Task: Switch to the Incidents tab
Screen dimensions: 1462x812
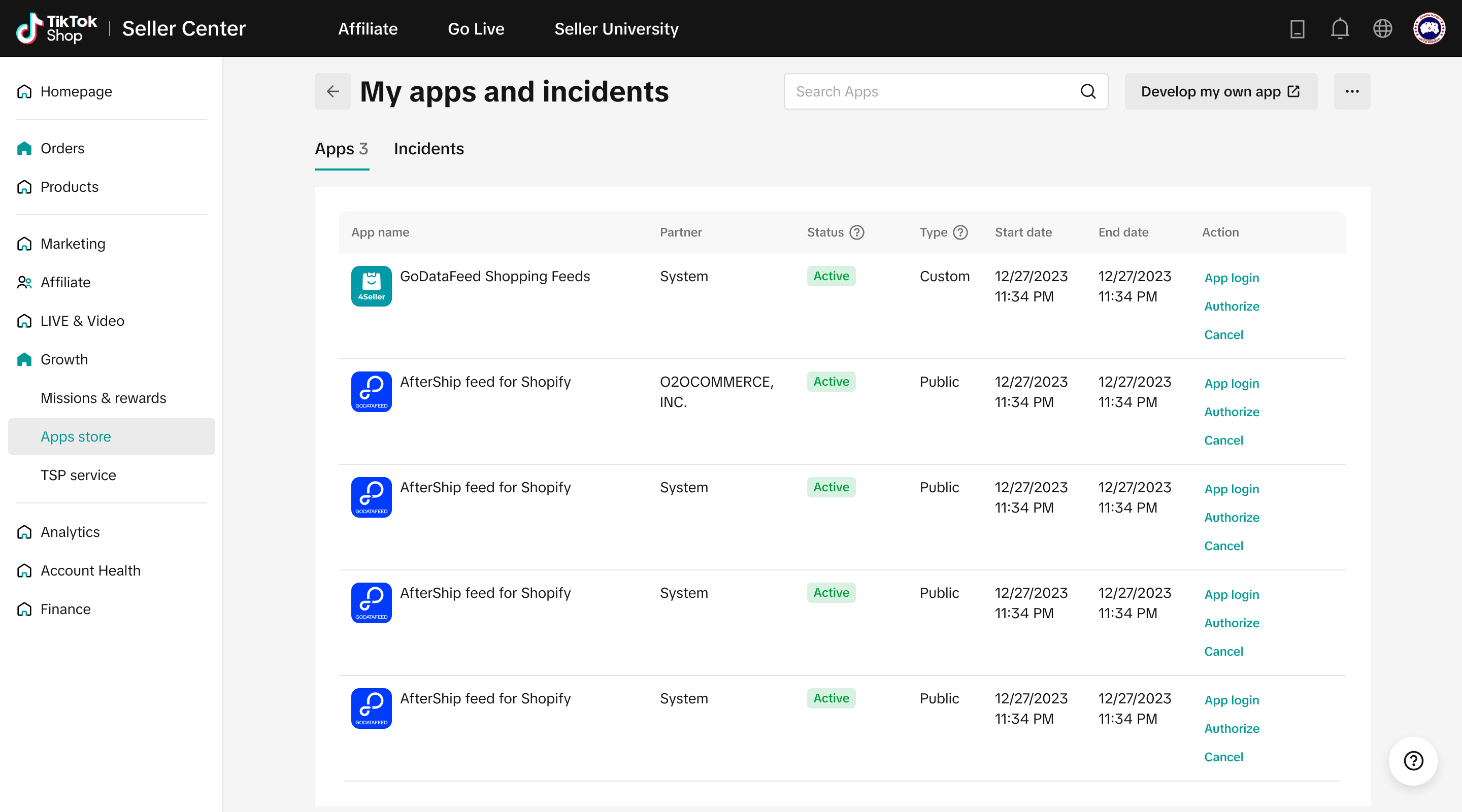Action: (x=428, y=149)
